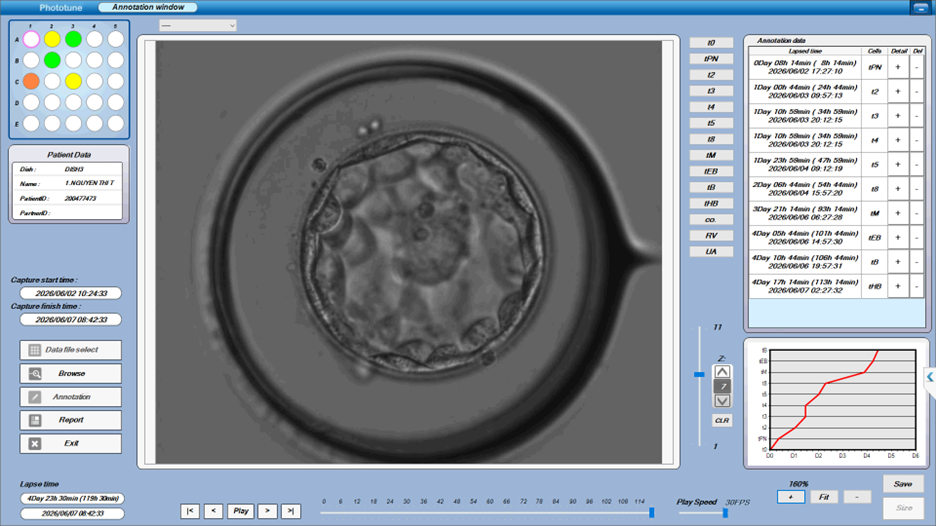Delete the tHB annotation row
Screen dimensions: 936x526
(917, 286)
